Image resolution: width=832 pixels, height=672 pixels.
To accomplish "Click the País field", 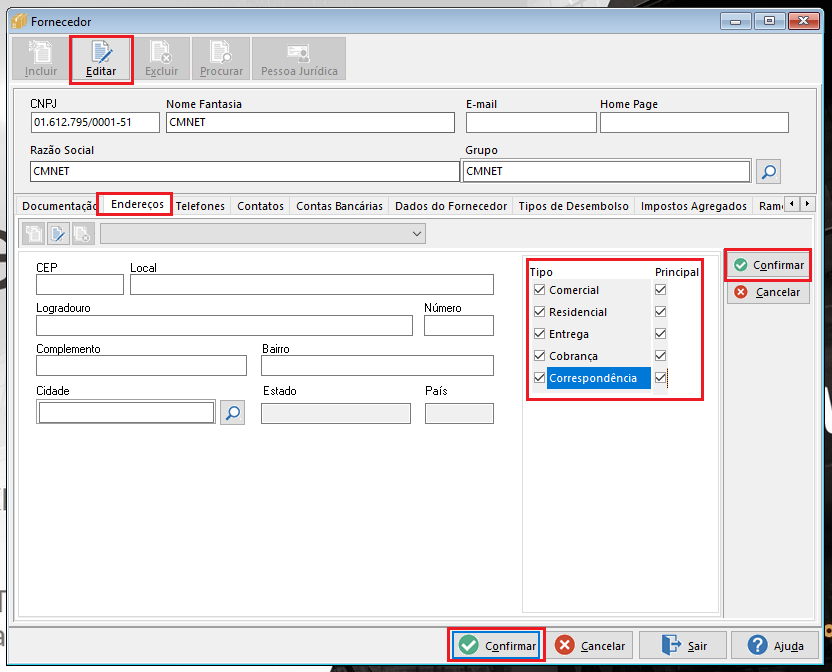I will (459, 413).
